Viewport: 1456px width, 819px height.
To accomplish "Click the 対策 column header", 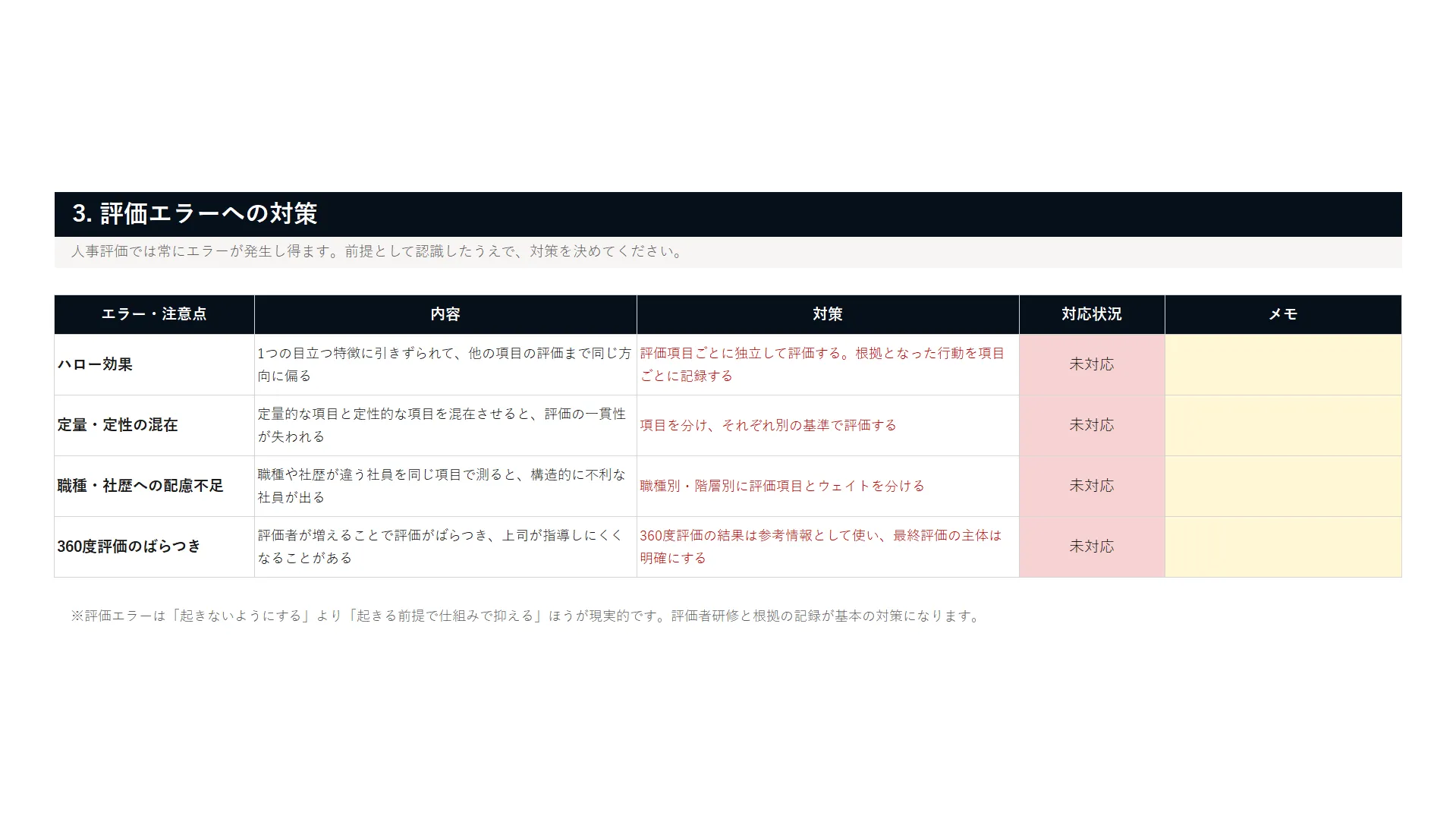I will coord(828,314).
